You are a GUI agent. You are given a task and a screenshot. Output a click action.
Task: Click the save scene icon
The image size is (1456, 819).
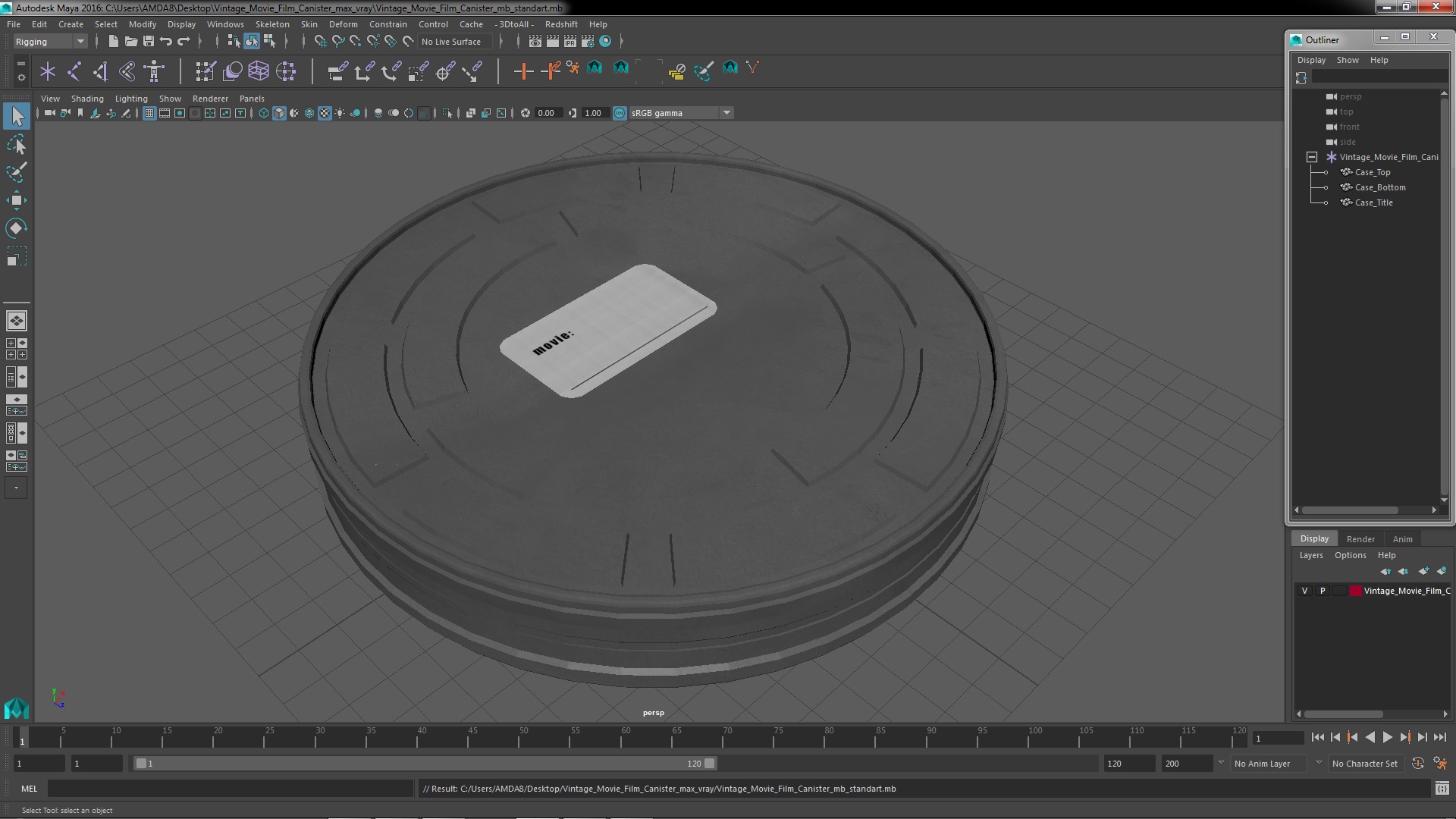click(149, 42)
